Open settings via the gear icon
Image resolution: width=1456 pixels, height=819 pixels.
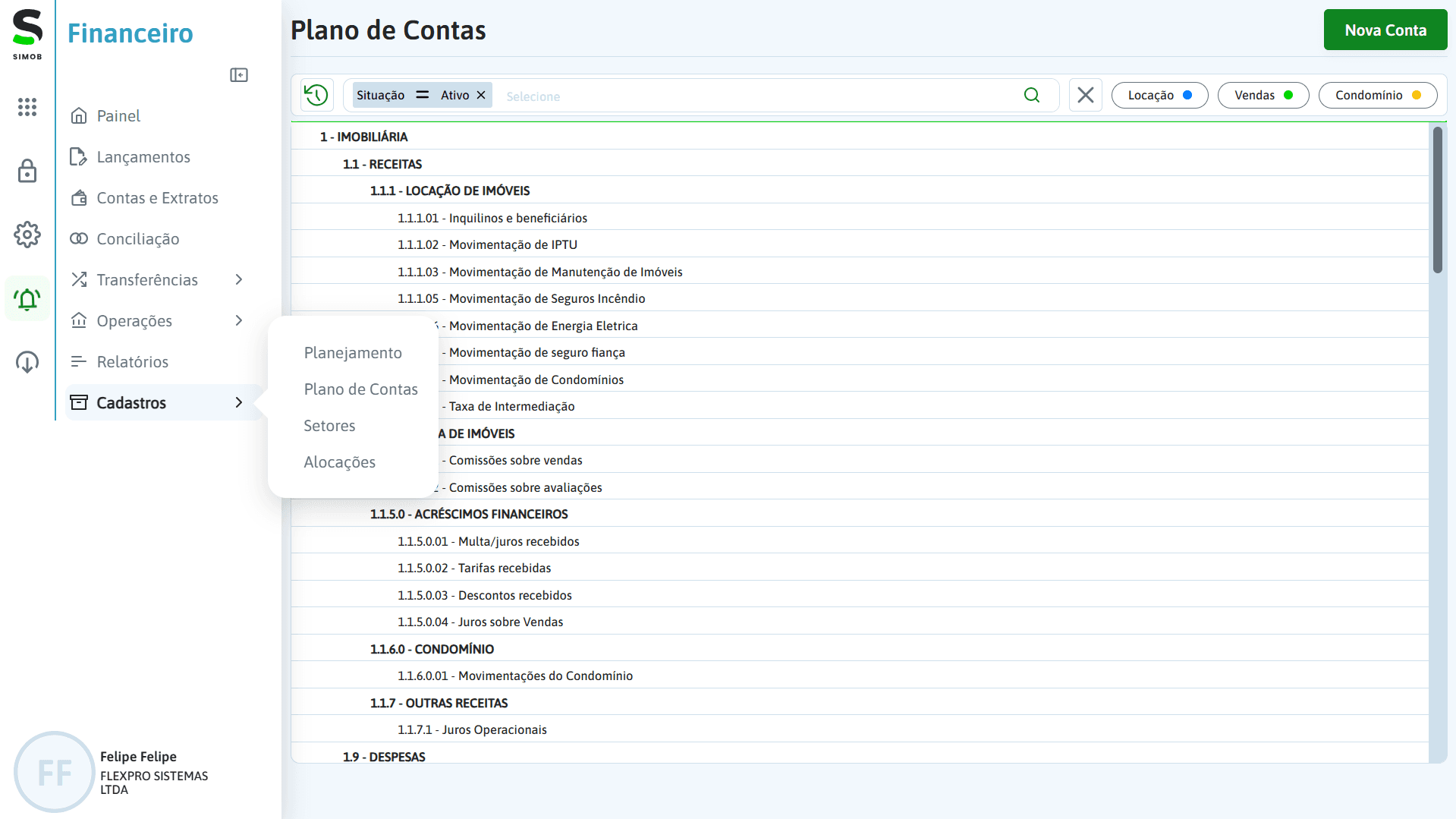click(x=27, y=235)
